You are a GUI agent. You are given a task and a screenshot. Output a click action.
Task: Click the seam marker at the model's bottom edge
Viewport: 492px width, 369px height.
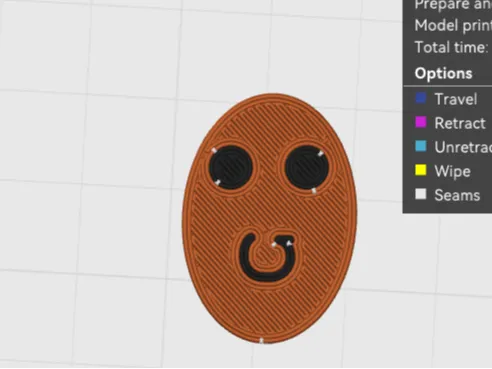261,340
